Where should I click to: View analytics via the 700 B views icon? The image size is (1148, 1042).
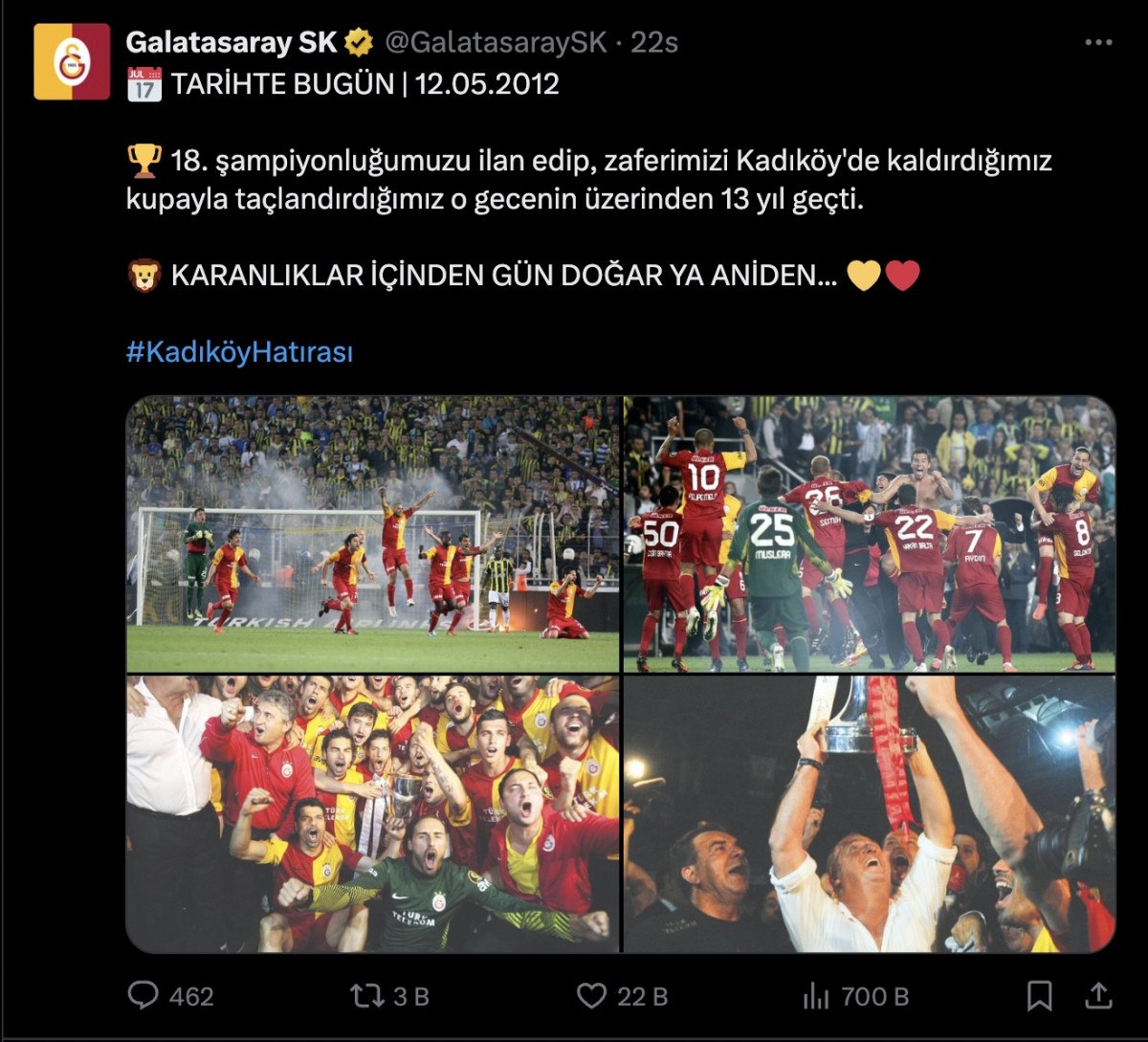click(x=817, y=996)
